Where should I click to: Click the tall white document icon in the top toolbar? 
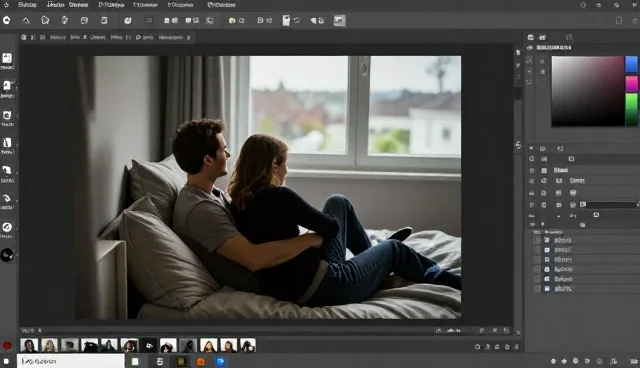(x=286, y=20)
